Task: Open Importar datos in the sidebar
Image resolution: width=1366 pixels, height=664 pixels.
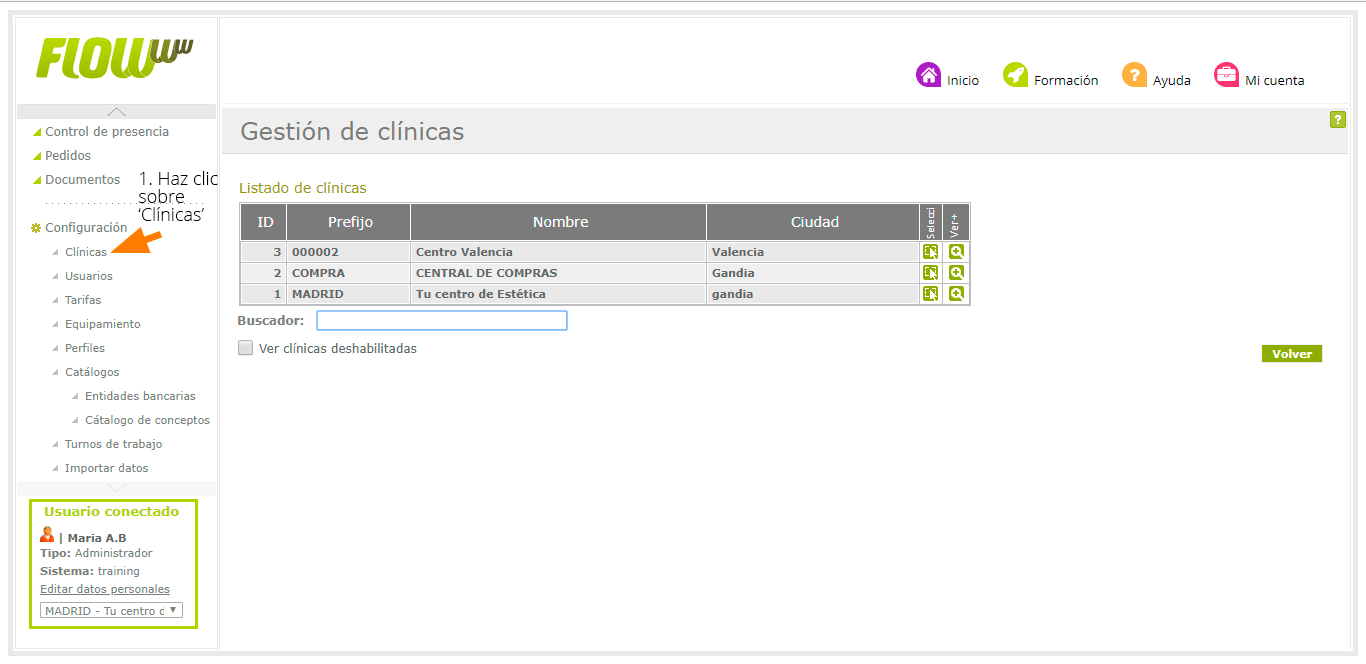Action: [106, 468]
